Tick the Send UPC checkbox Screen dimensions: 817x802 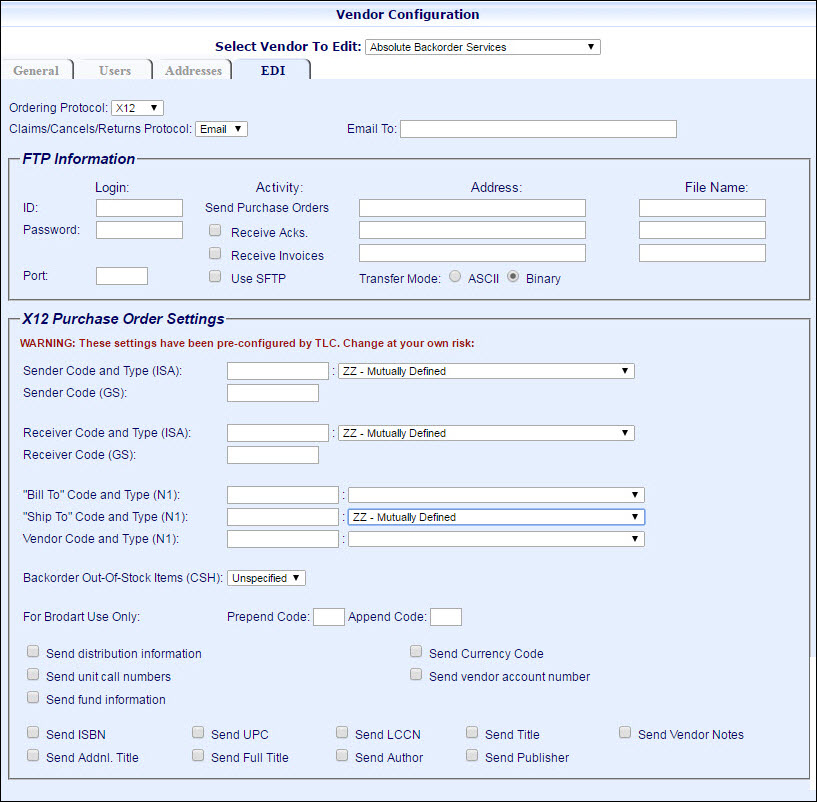[x=198, y=732]
